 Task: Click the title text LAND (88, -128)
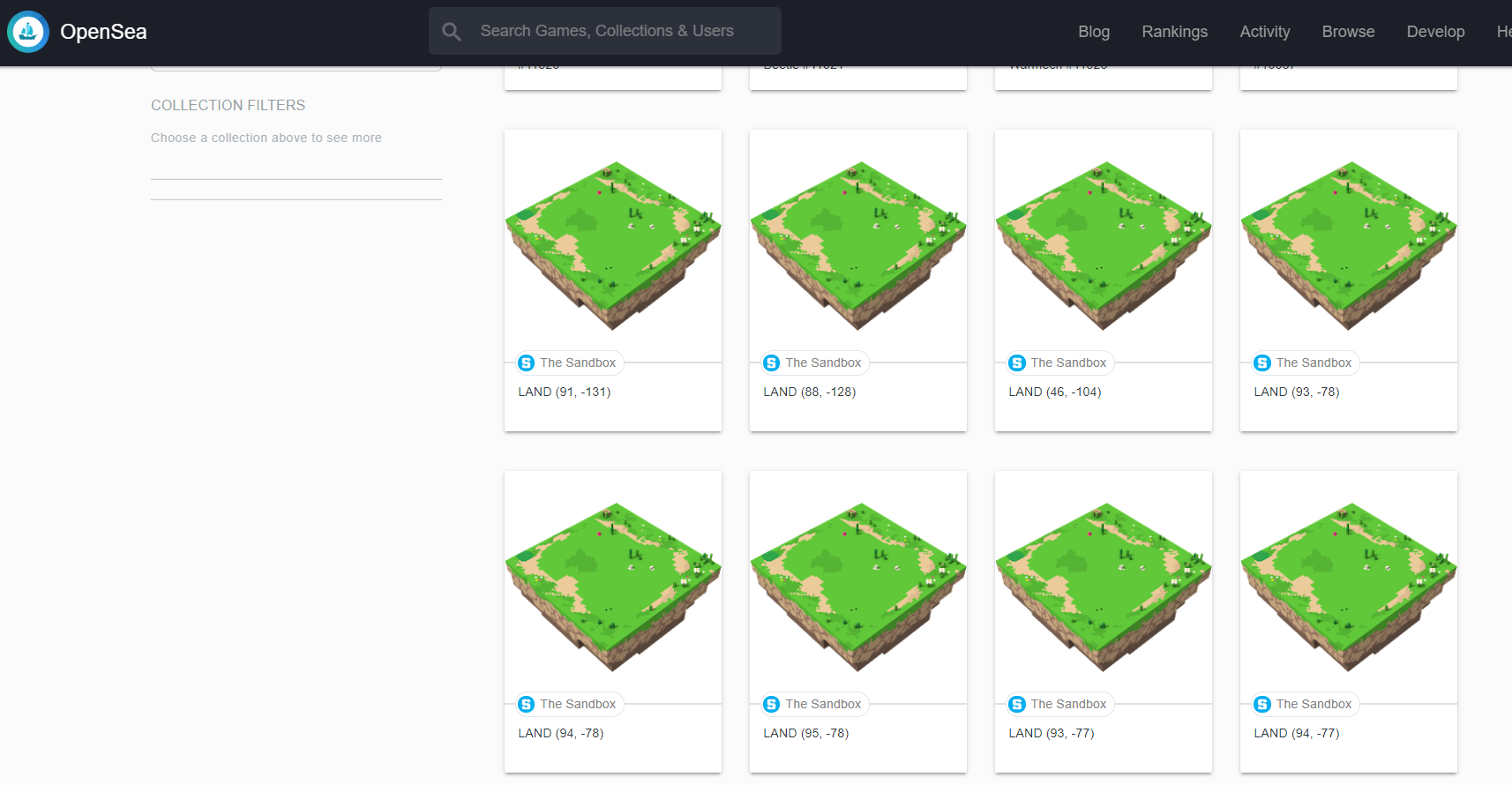click(x=810, y=392)
